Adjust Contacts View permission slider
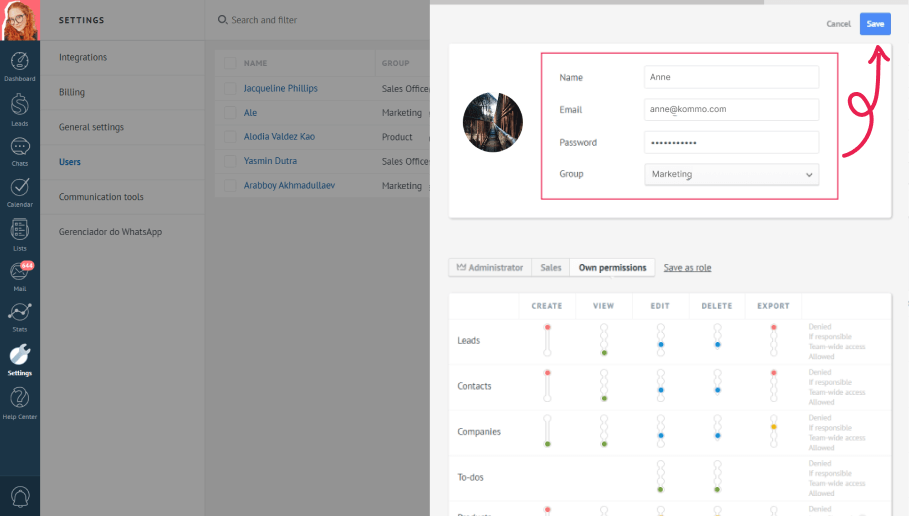The image size is (909, 516). pyautogui.click(x=604, y=386)
